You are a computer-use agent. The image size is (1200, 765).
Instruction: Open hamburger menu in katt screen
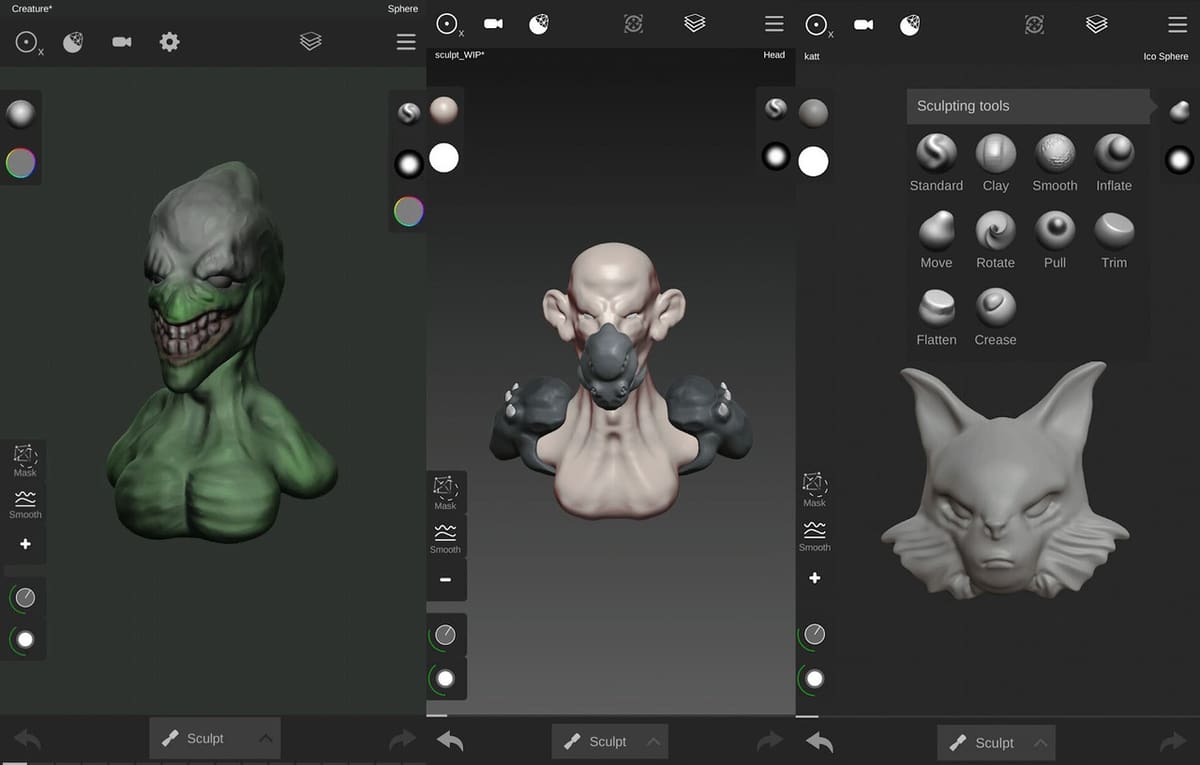(1178, 24)
